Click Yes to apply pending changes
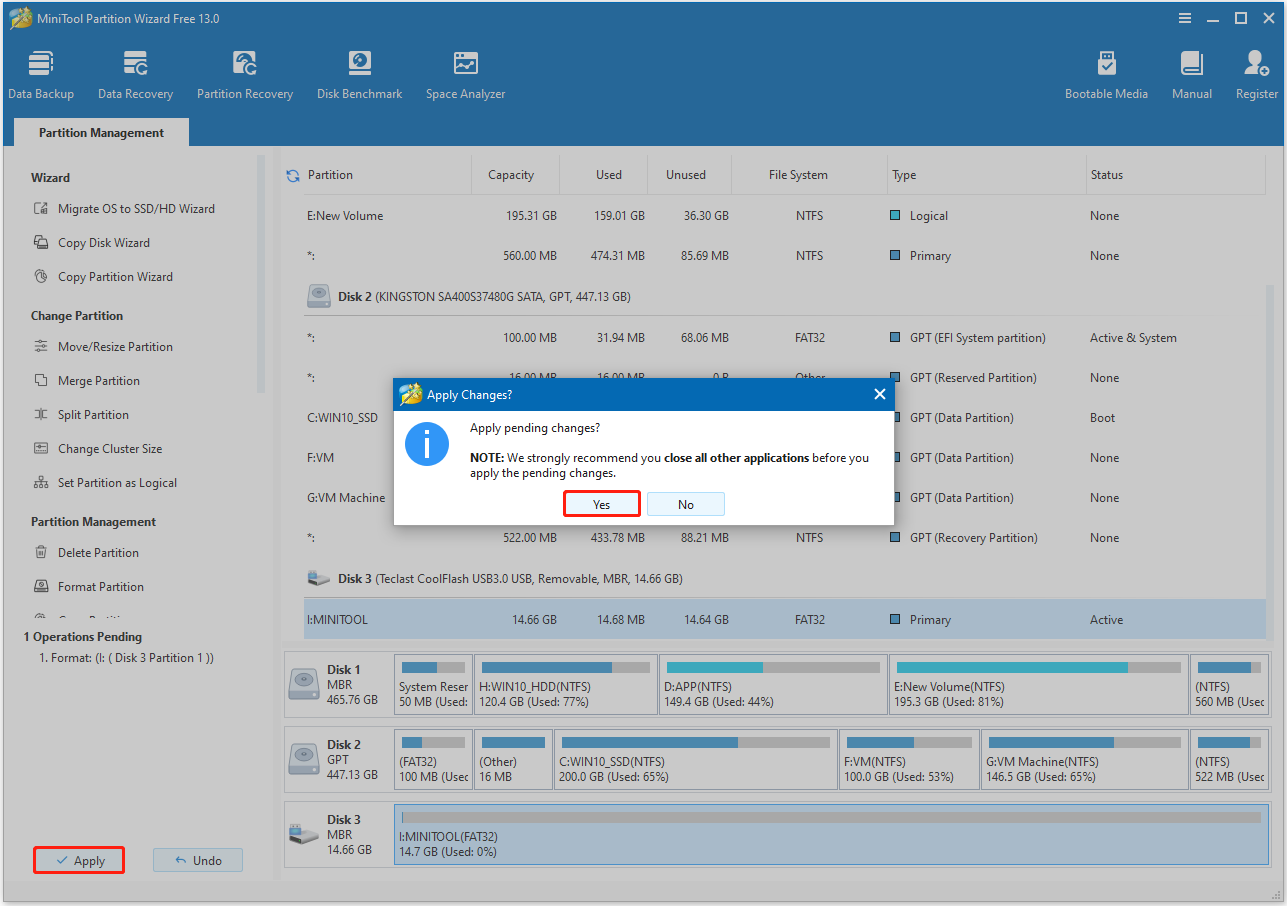 601,503
